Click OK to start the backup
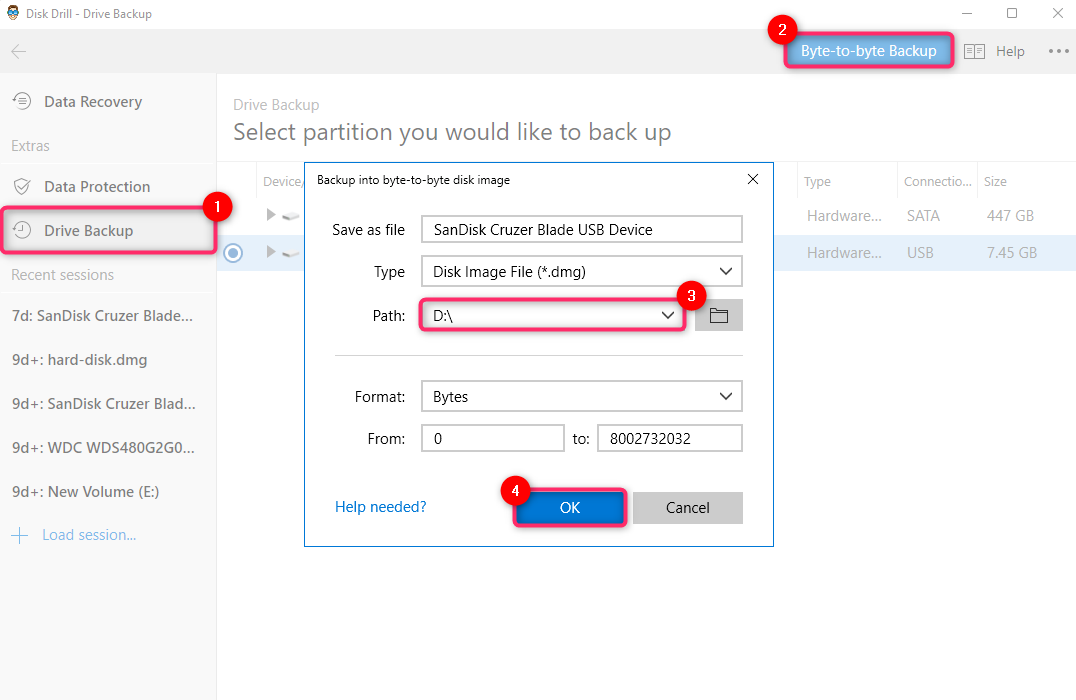The height and width of the screenshot is (700, 1076). click(570, 507)
